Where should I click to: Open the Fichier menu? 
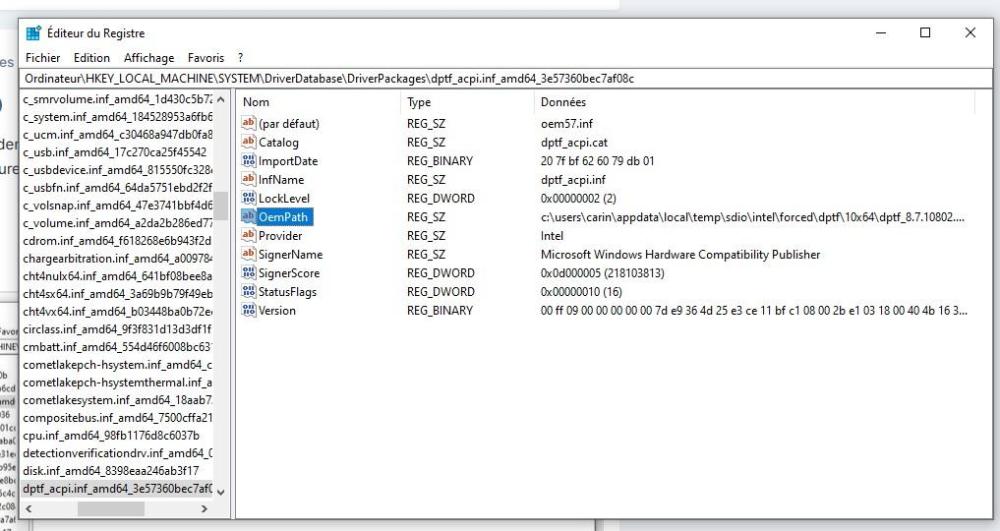click(x=43, y=58)
